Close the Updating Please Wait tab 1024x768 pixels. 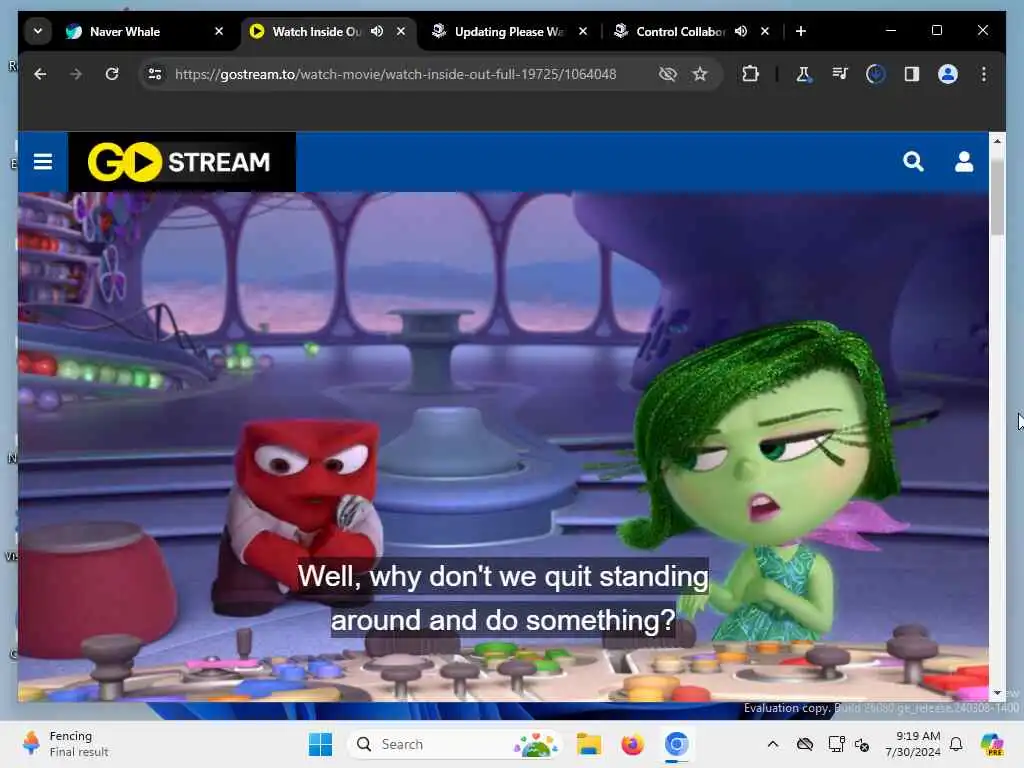(x=583, y=31)
